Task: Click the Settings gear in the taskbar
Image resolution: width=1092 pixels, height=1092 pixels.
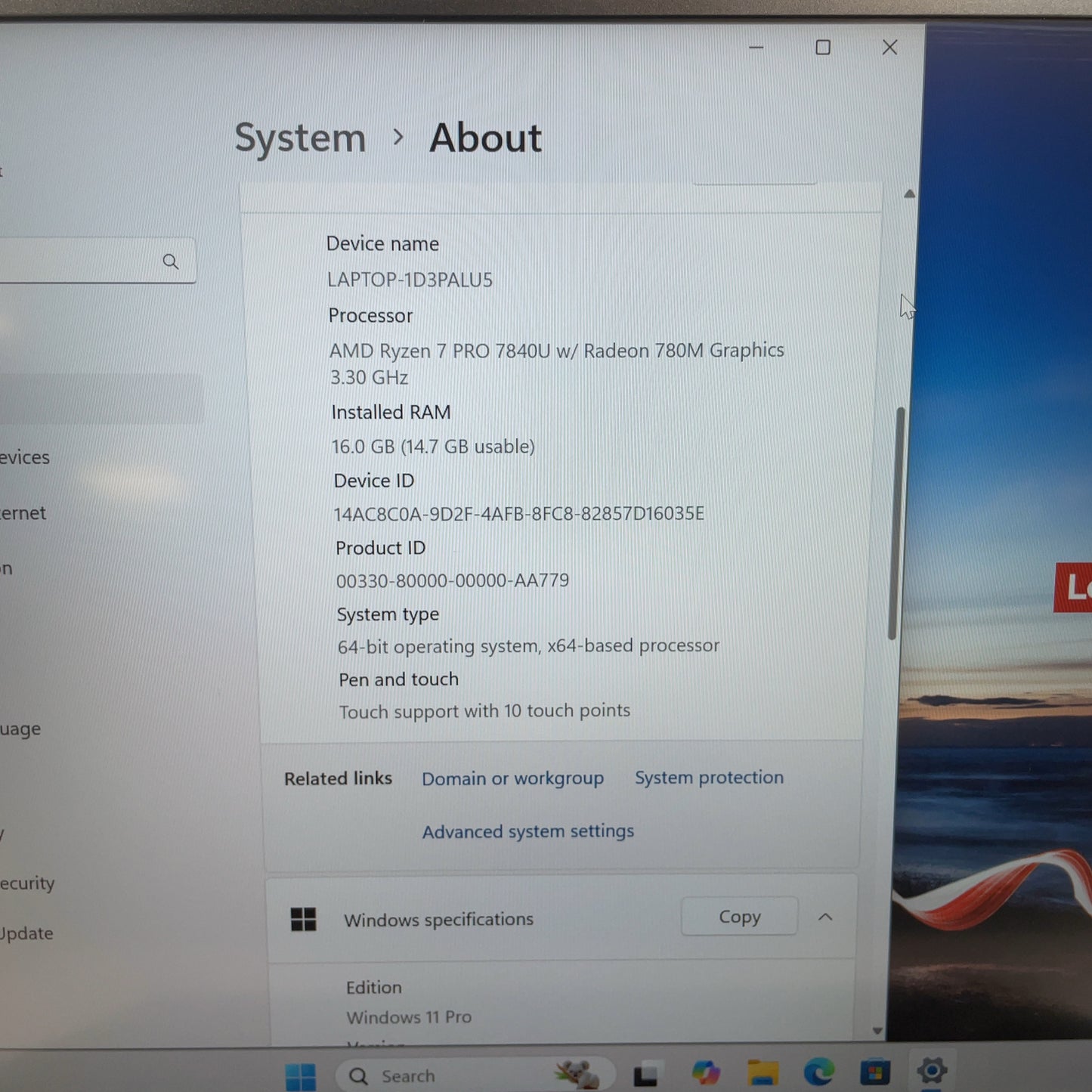Action: tap(932, 1069)
